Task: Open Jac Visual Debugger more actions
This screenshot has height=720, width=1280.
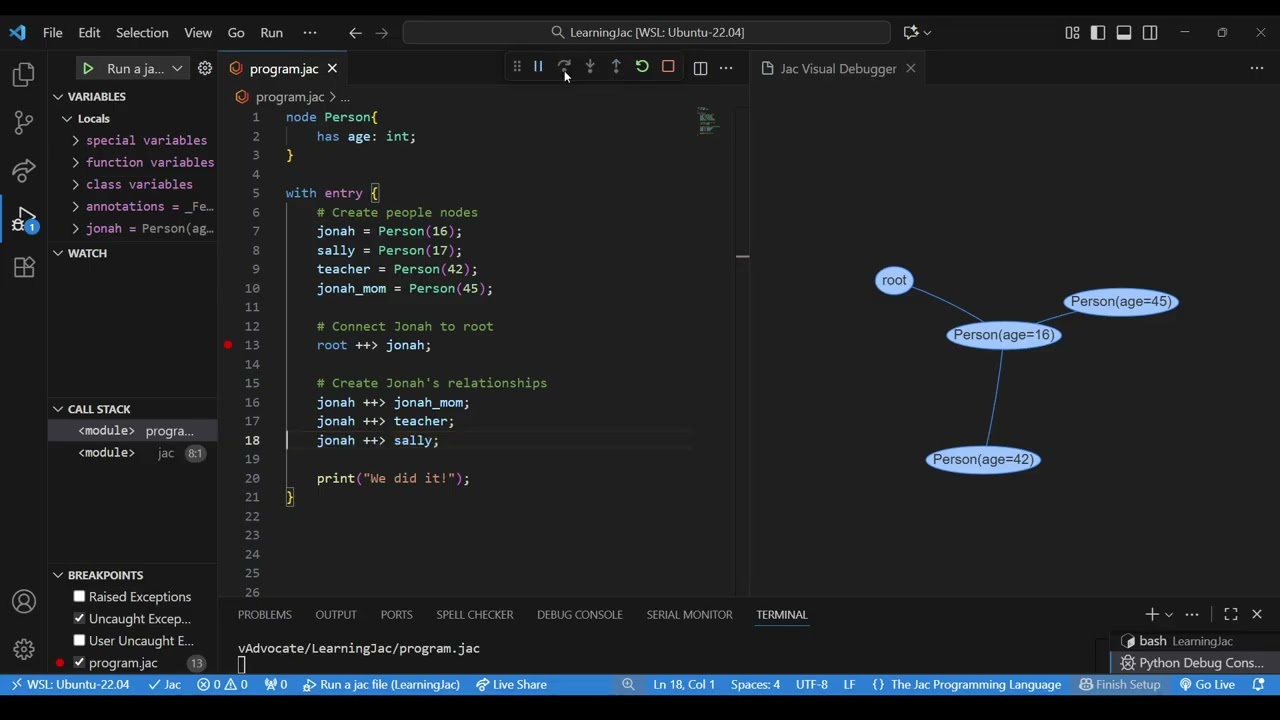Action: click(1257, 69)
